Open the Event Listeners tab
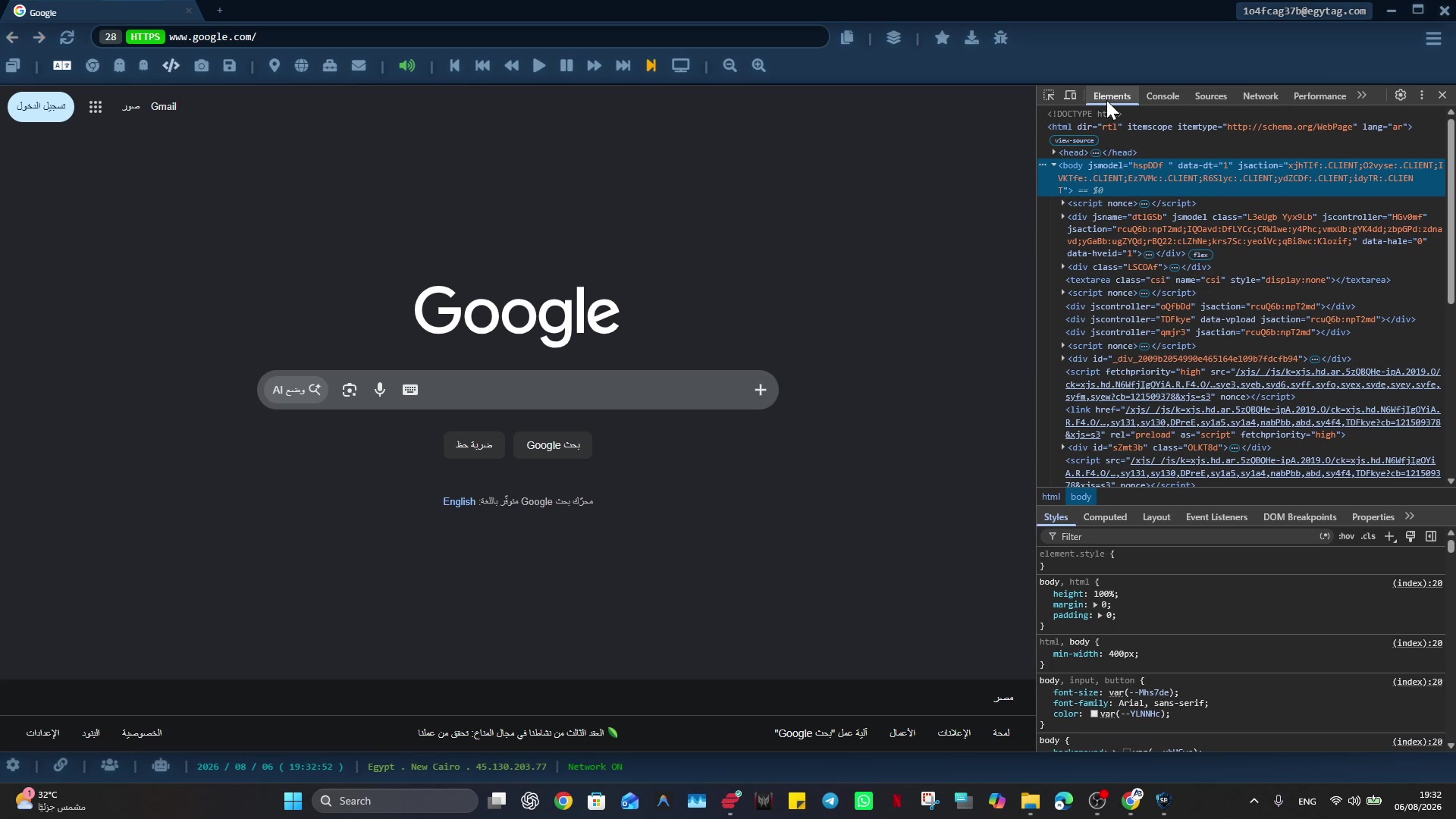 point(1216,517)
